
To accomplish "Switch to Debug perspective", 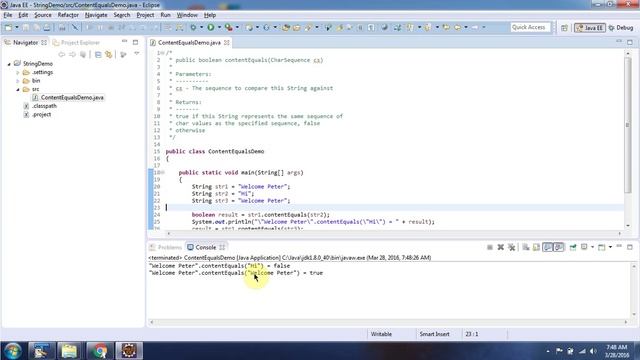I will 620,28.
